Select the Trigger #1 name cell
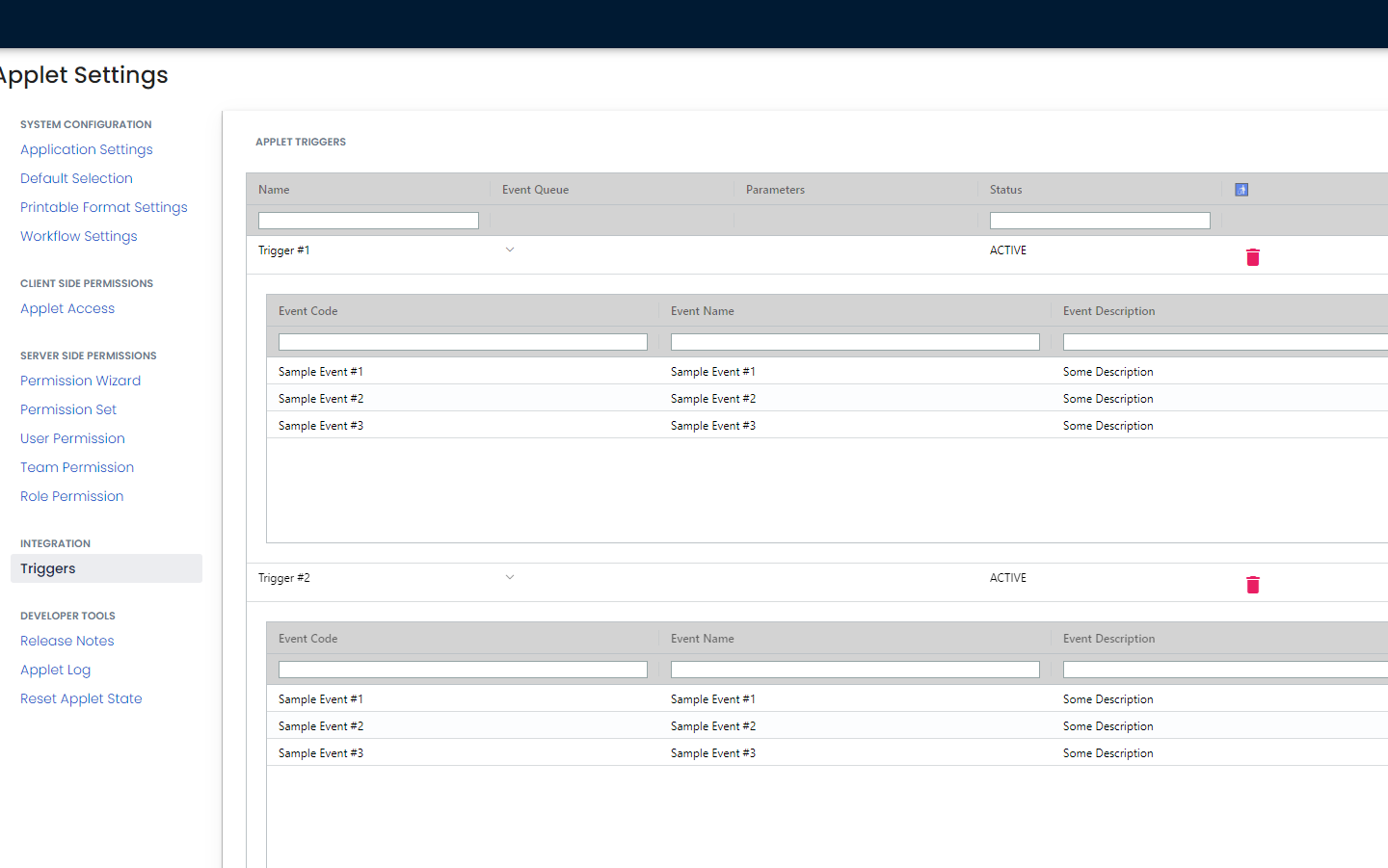The height and width of the screenshot is (868, 1388). (283, 250)
